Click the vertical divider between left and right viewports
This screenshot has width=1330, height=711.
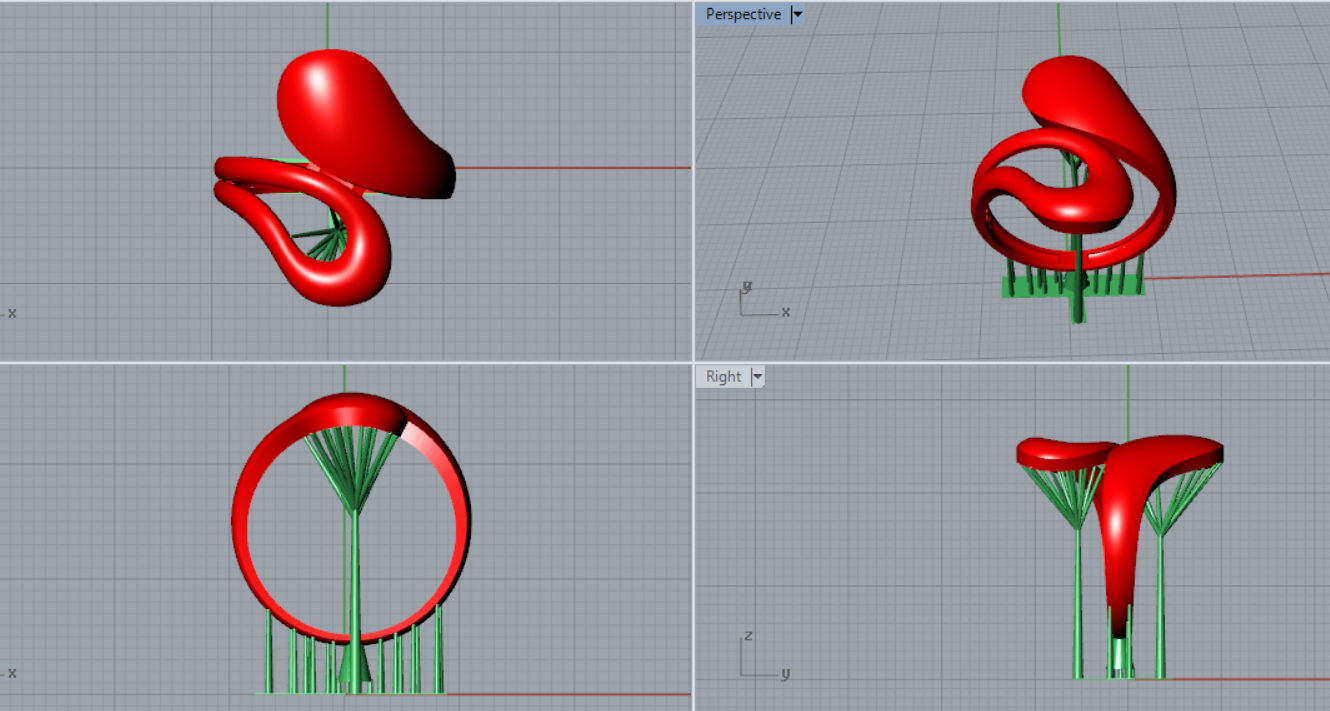click(693, 200)
